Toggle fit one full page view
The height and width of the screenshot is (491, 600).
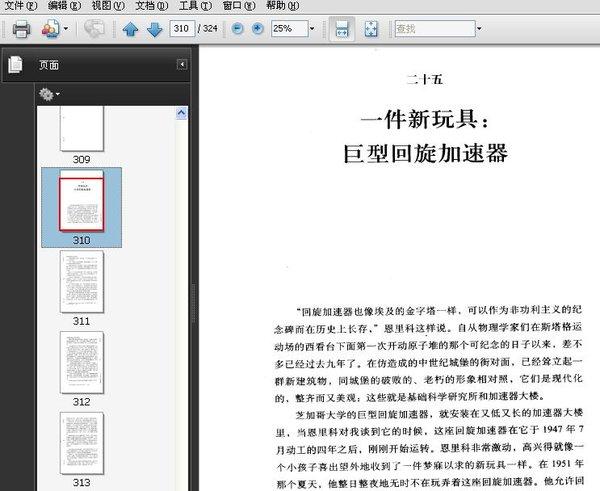371,29
